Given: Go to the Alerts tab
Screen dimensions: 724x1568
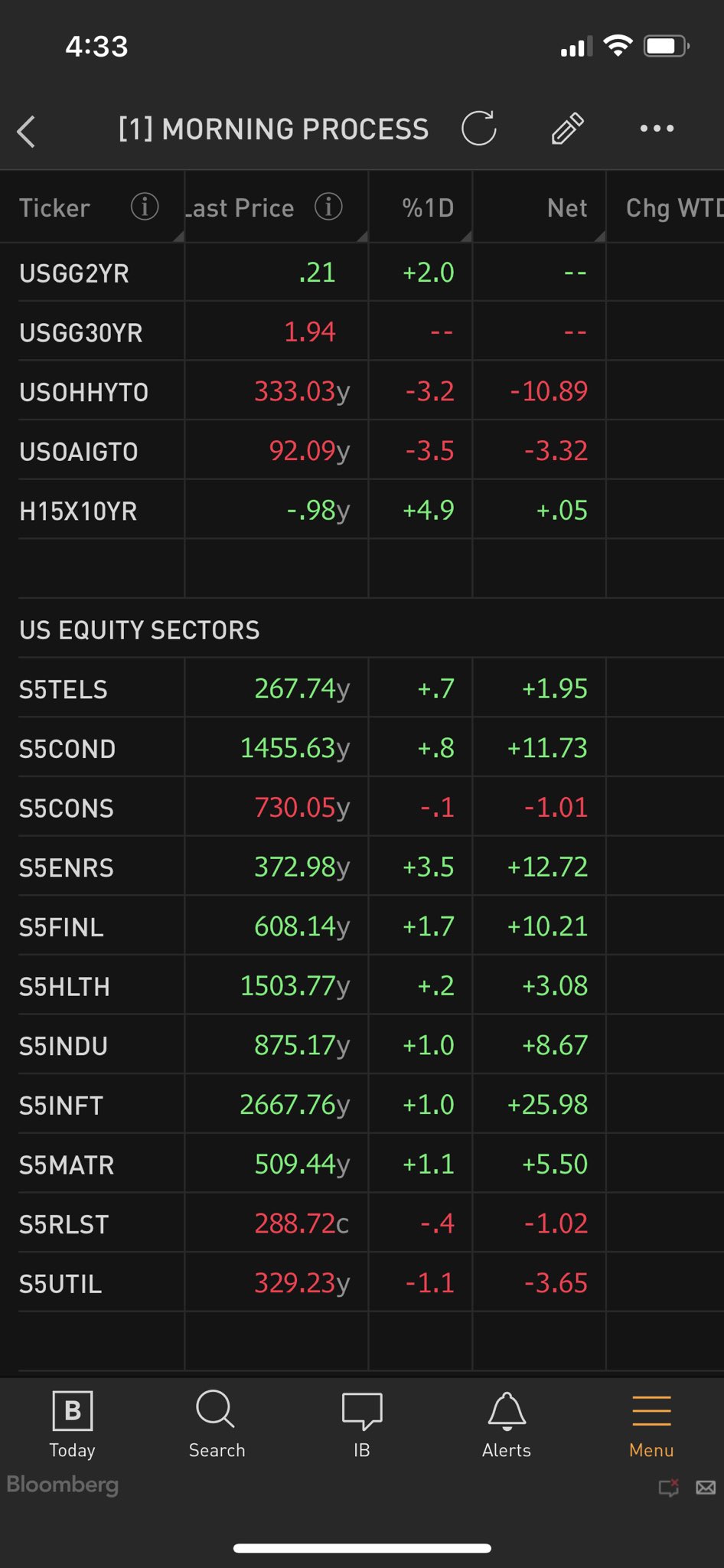Looking at the screenshot, I should point(506,1425).
